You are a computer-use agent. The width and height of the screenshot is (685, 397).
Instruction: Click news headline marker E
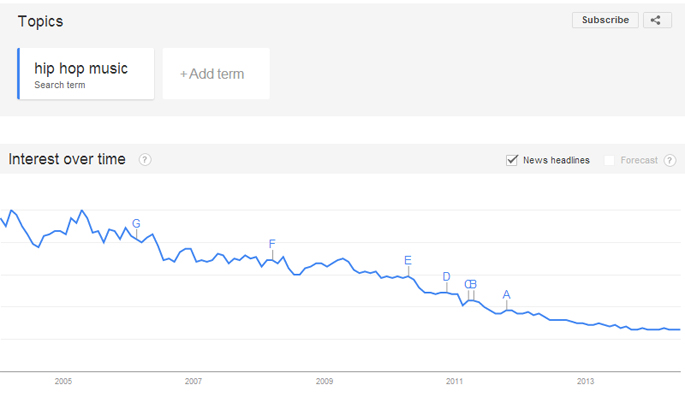coord(408,261)
